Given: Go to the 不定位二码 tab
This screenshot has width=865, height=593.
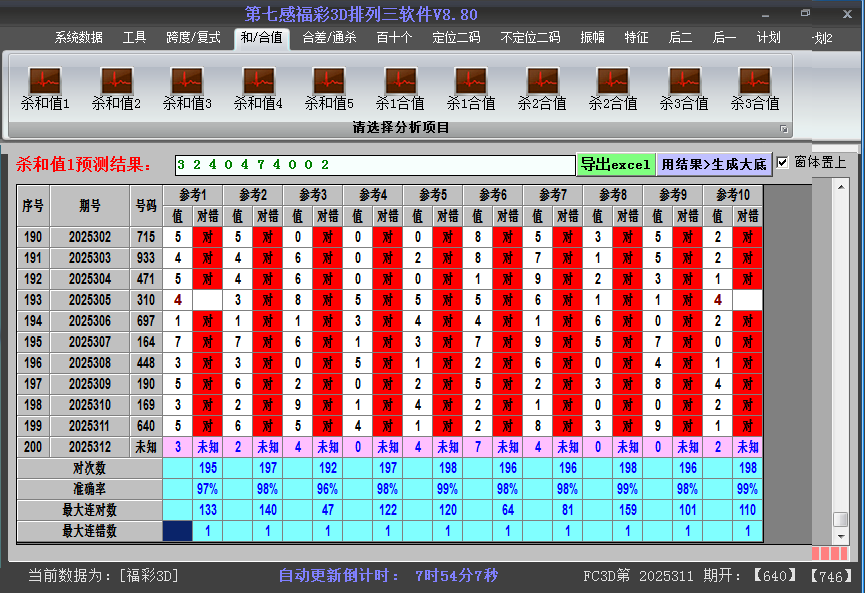Looking at the screenshot, I should [x=530, y=38].
